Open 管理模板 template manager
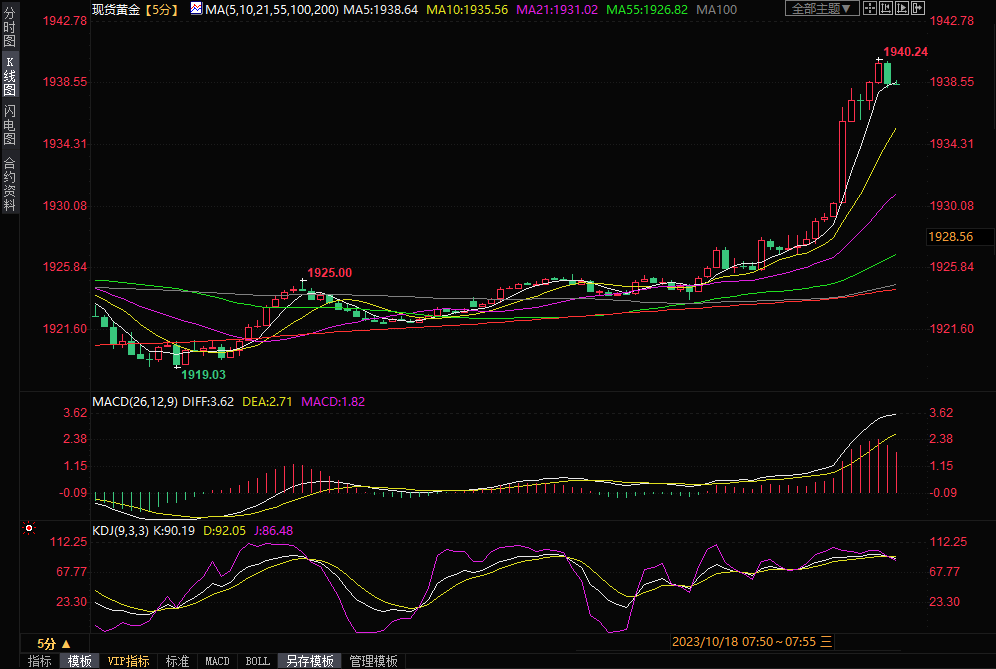This screenshot has height=669, width=996. click(373, 661)
